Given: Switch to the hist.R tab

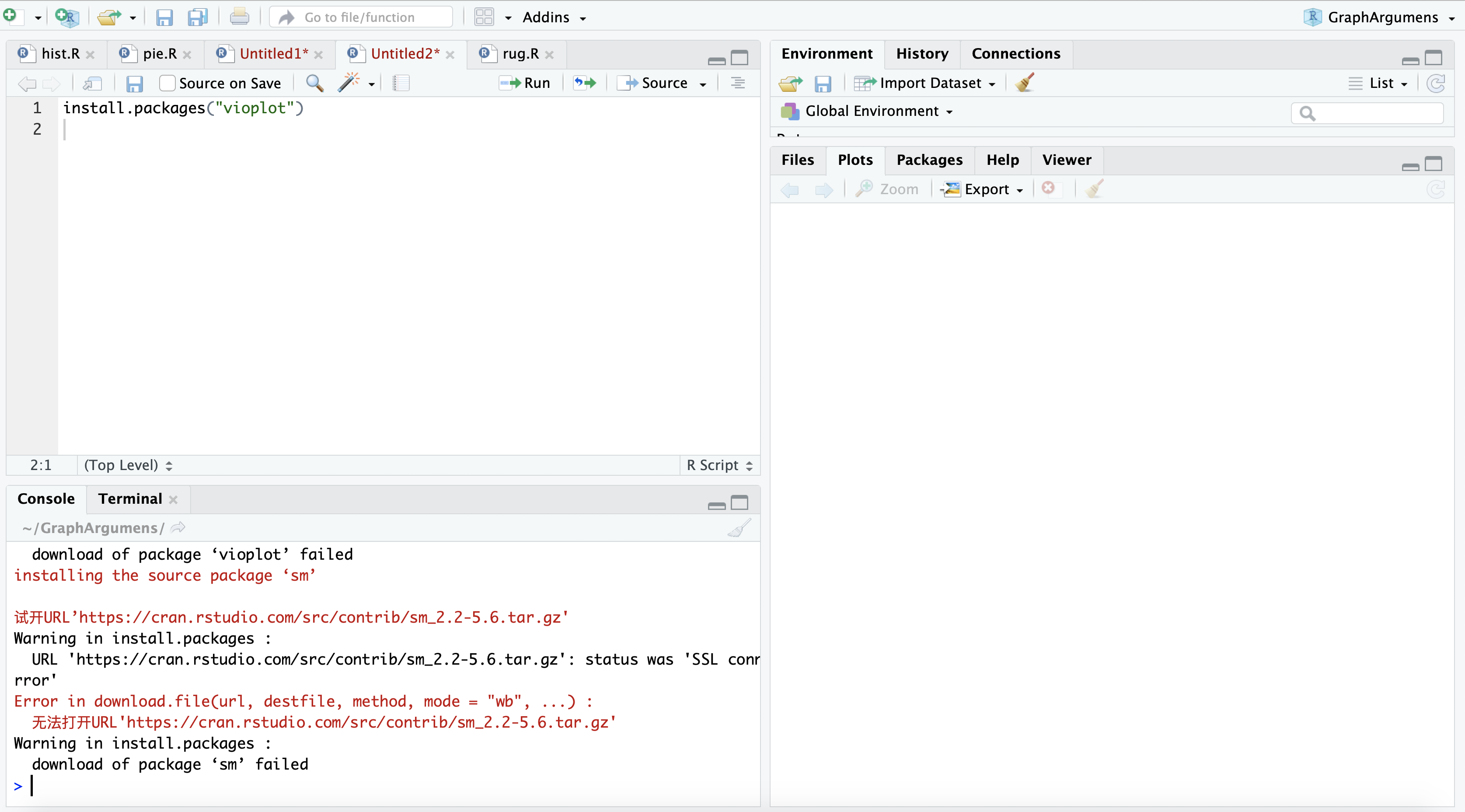Looking at the screenshot, I should point(60,53).
